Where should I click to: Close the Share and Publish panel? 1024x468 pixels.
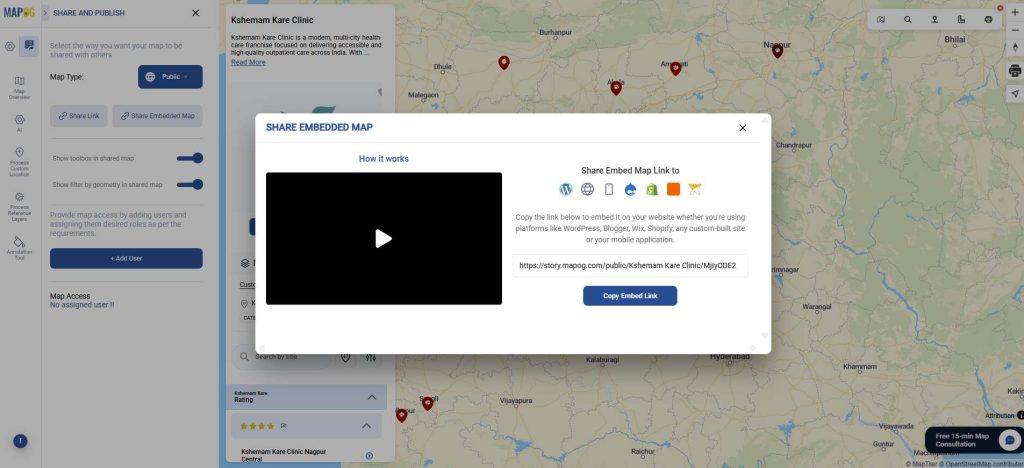[x=195, y=13]
